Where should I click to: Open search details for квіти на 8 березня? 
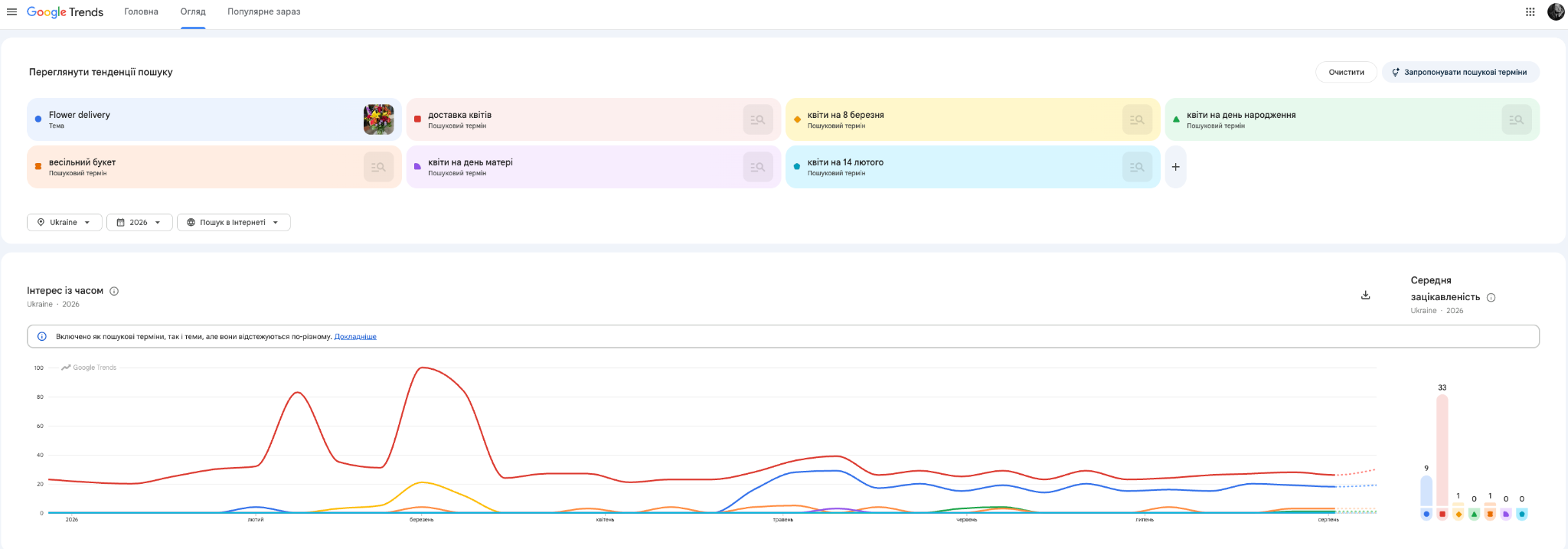tap(1137, 119)
